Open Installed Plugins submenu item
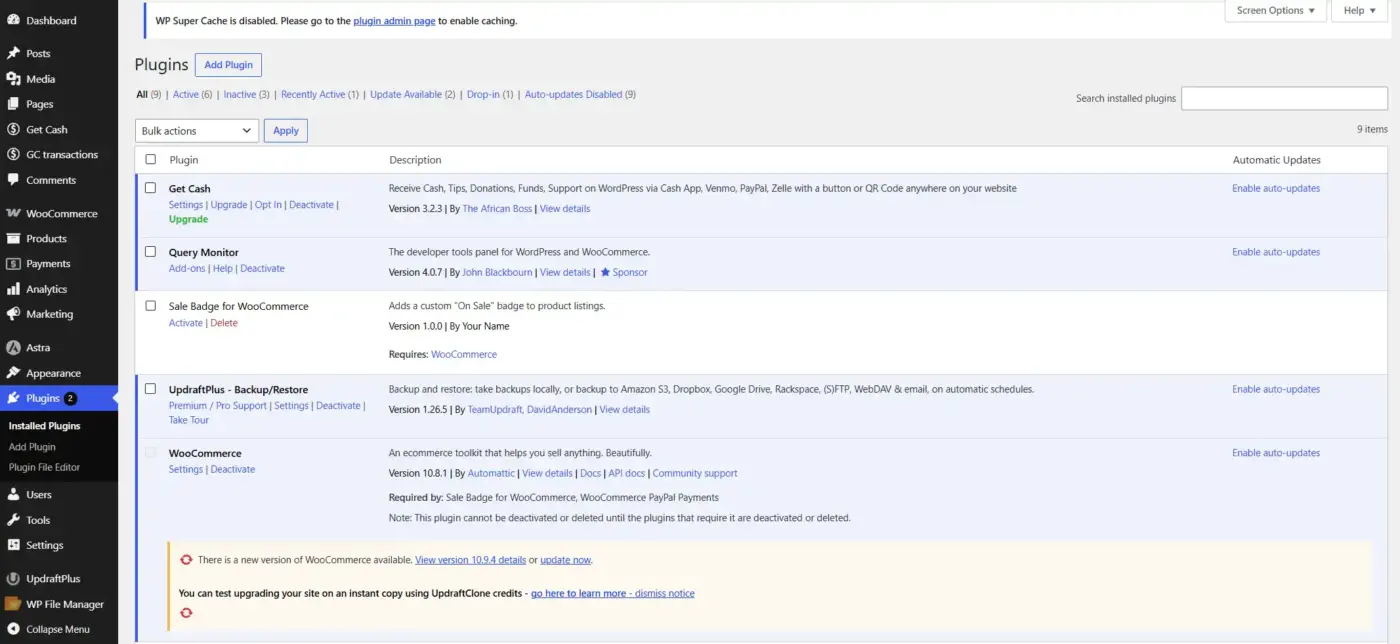The width and height of the screenshot is (1400, 644). pos(45,426)
